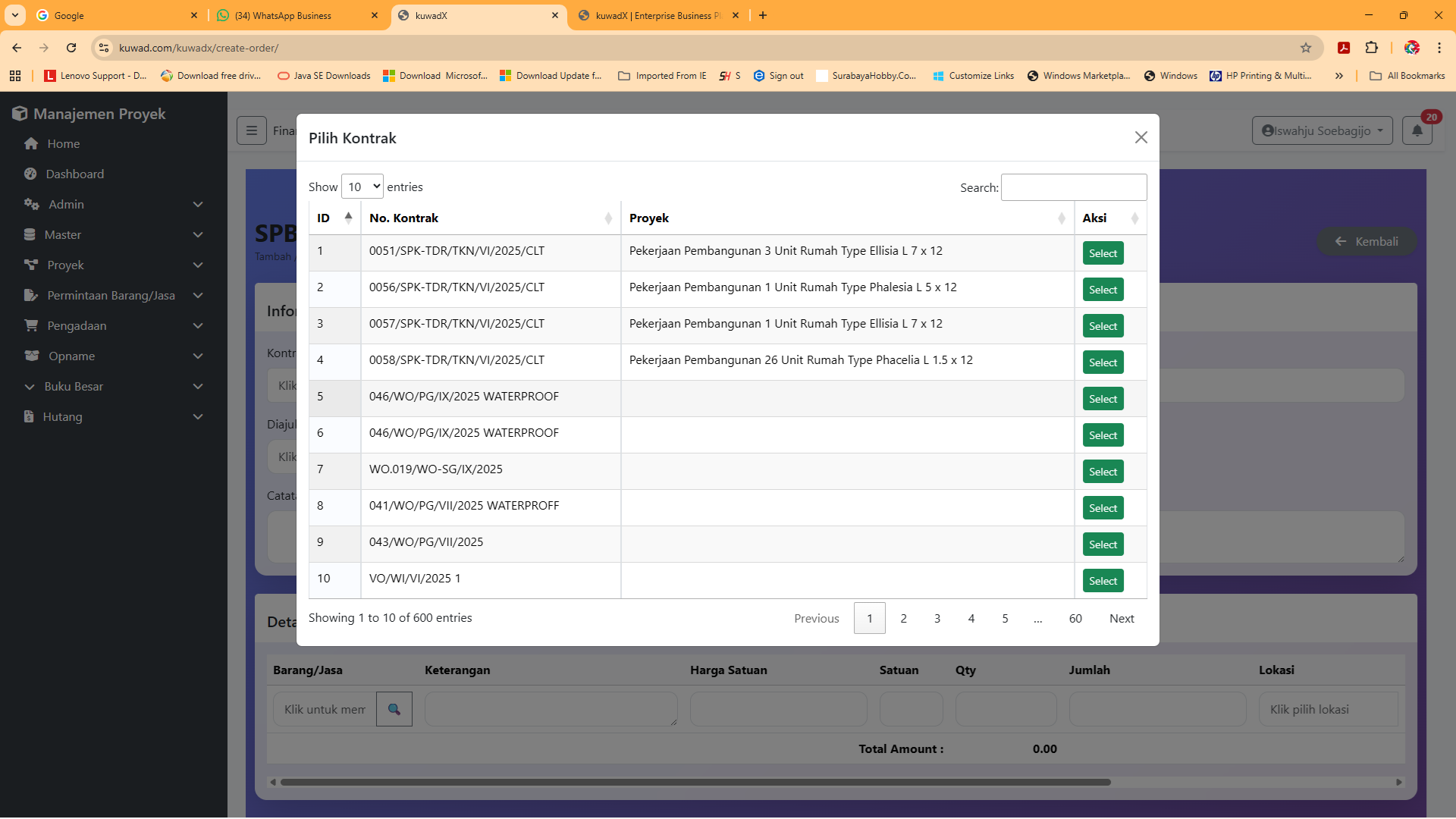Select contract 0058/SPK-TDR/TKN/VI/2025/CLT
1456x819 pixels.
click(1103, 362)
